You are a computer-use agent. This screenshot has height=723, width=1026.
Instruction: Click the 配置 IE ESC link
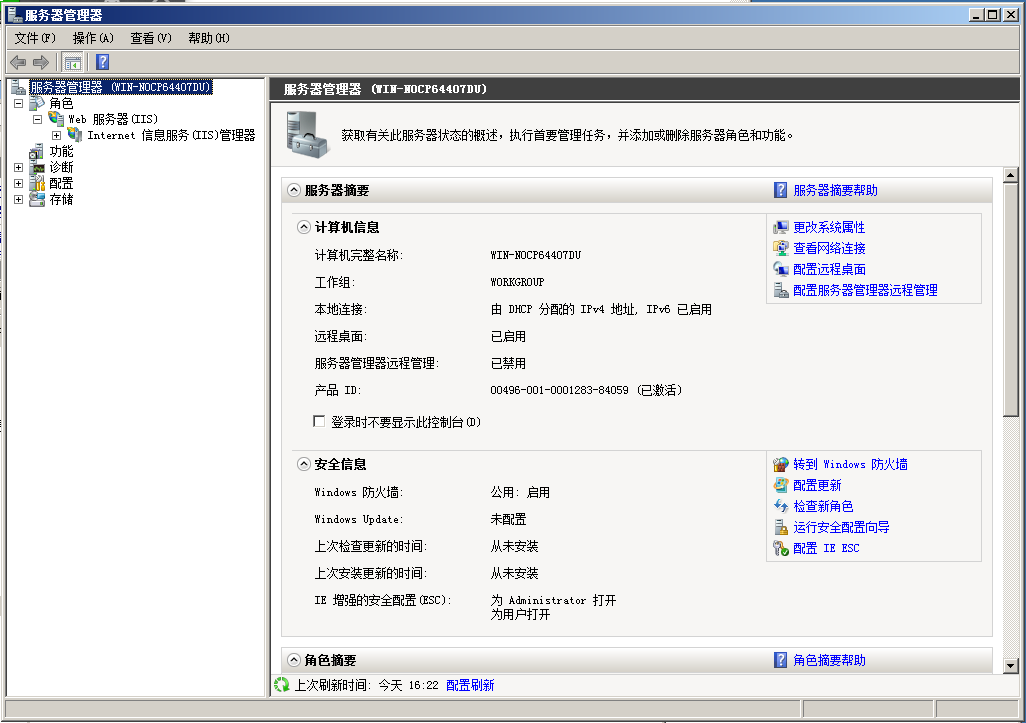(826, 548)
